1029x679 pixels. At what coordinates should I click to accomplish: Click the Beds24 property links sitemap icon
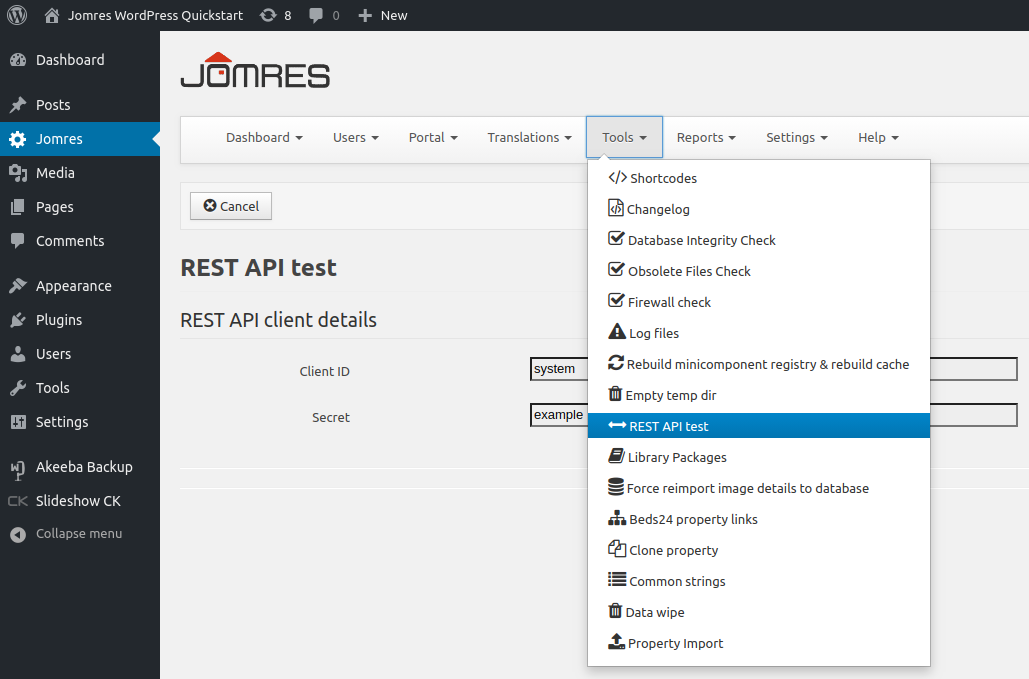click(617, 518)
